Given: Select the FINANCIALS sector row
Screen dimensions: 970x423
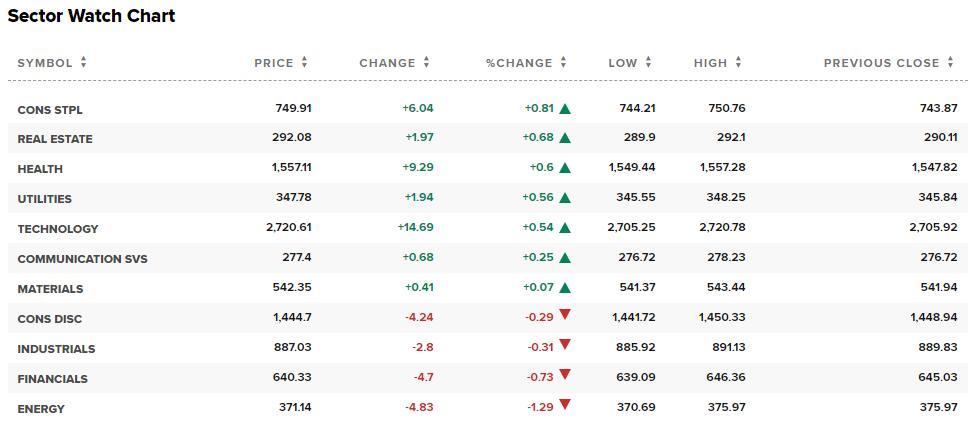Looking at the screenshot, I should [485, 378].
